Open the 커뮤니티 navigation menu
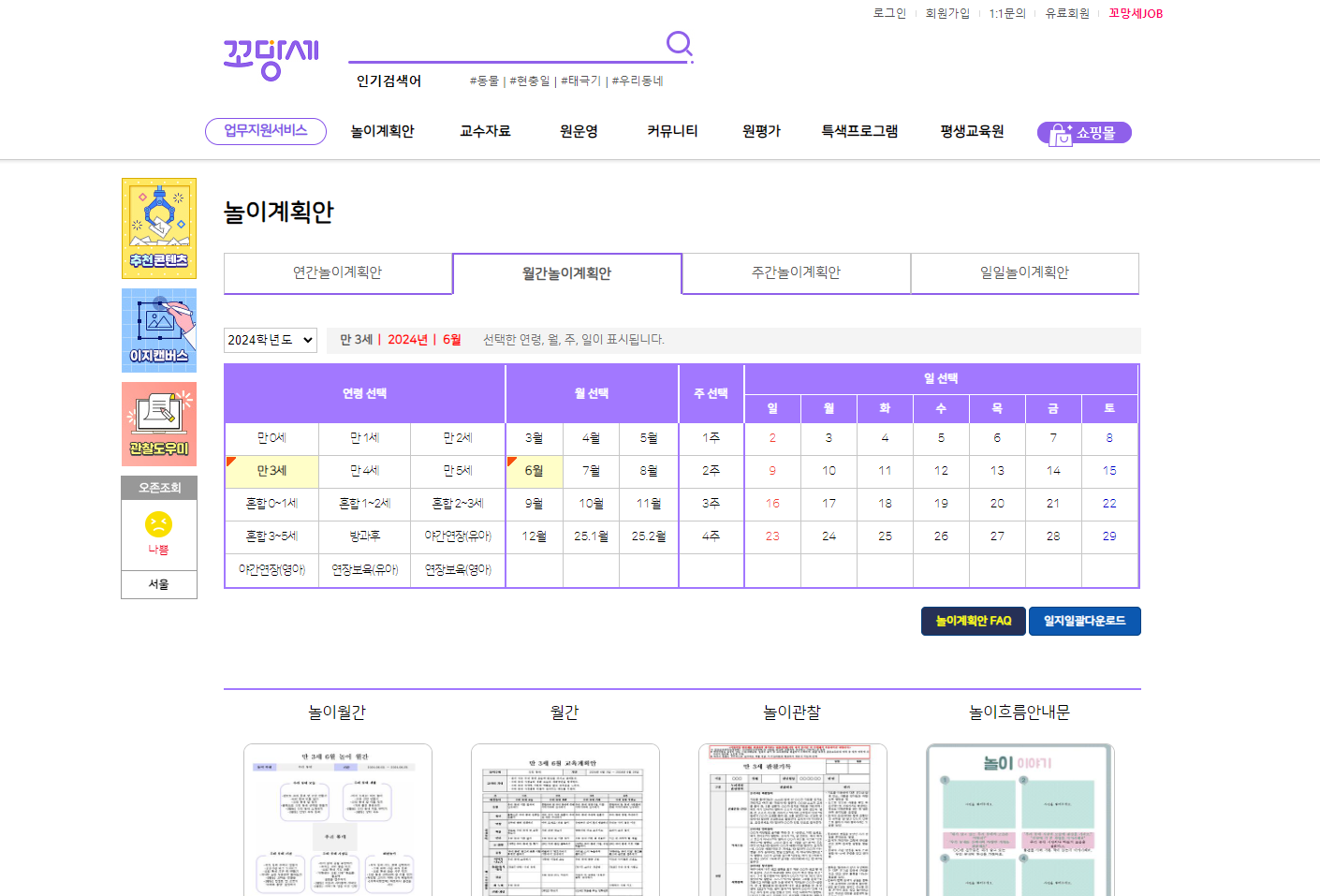 point(671,131)
